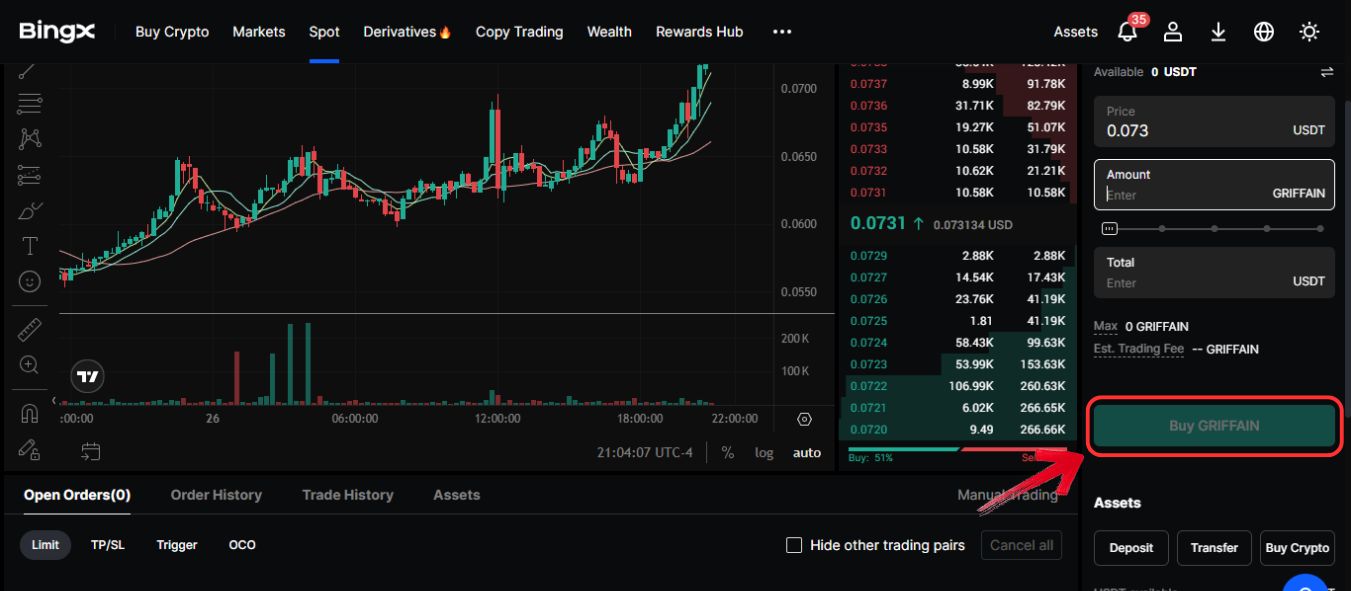This screenshot has height=591, width=1351.
Task: Open the notifications bell
Action: tap(1128, 31)
